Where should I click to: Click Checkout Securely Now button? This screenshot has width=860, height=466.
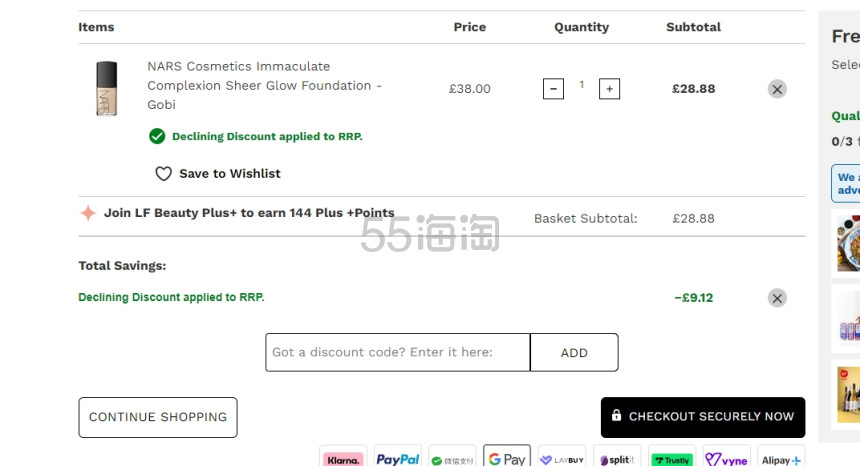click(x=703, y=417)
